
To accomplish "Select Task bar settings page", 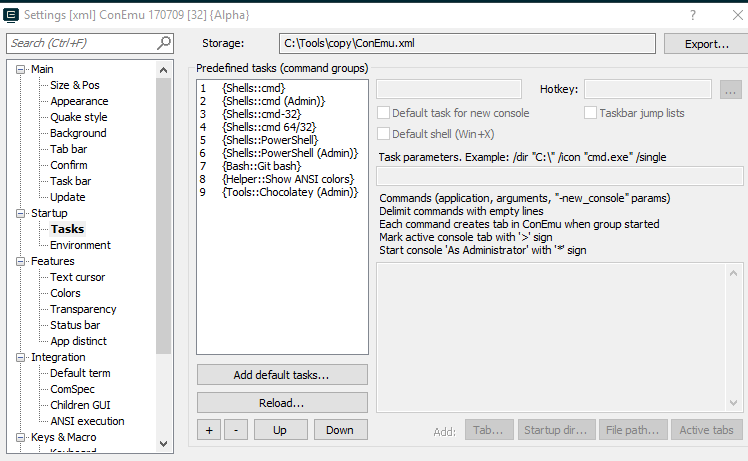I will click(71, 181).
